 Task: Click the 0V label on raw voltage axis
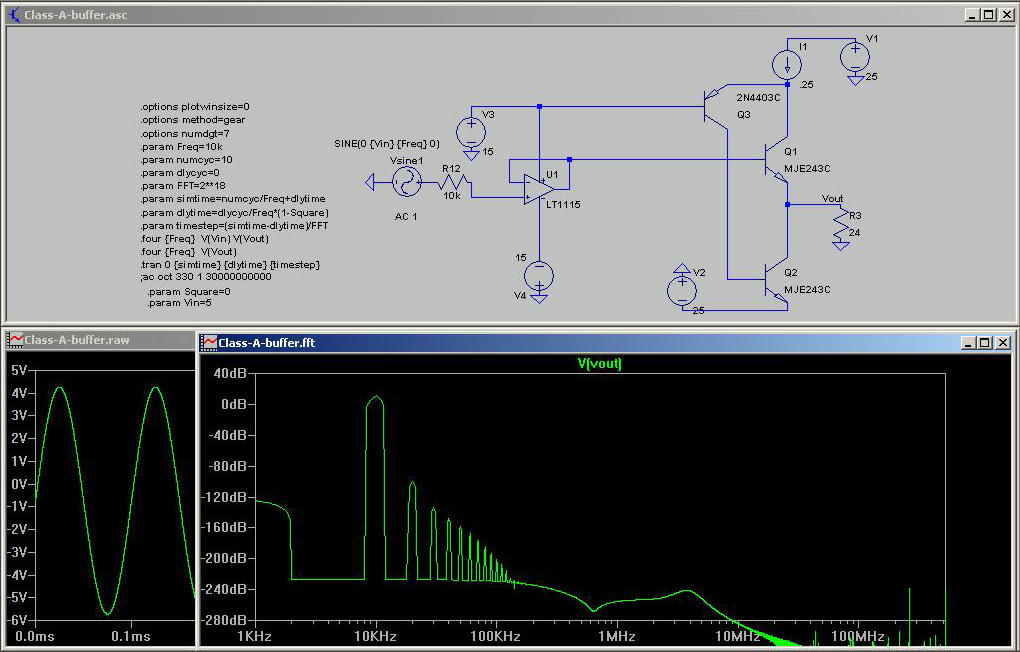pos(20,484)
